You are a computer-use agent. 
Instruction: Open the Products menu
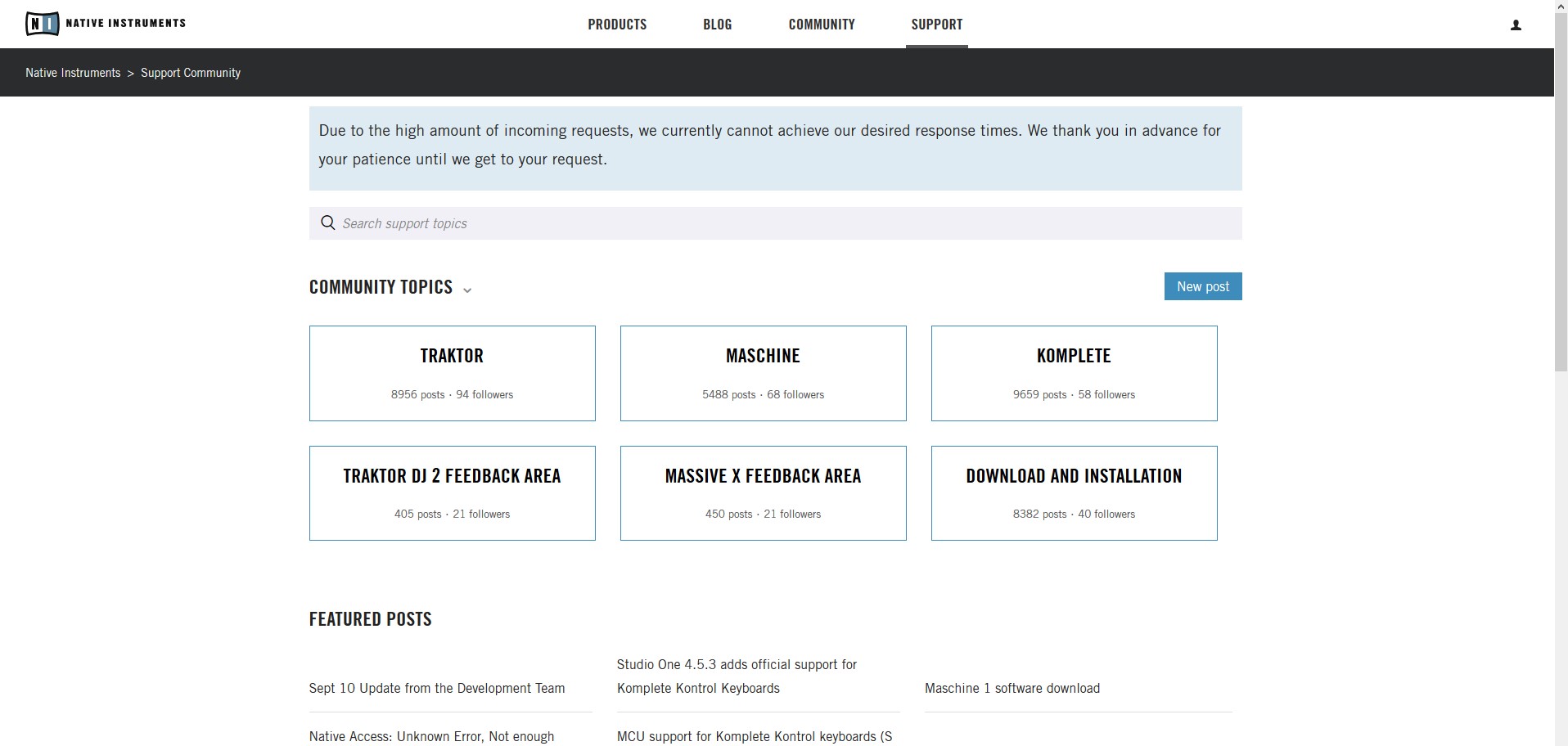pos(617,25)
